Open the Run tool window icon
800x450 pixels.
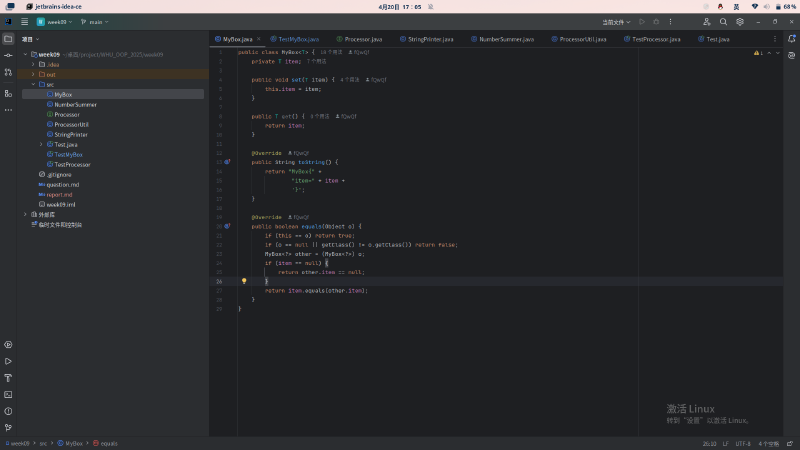point(8,361)
